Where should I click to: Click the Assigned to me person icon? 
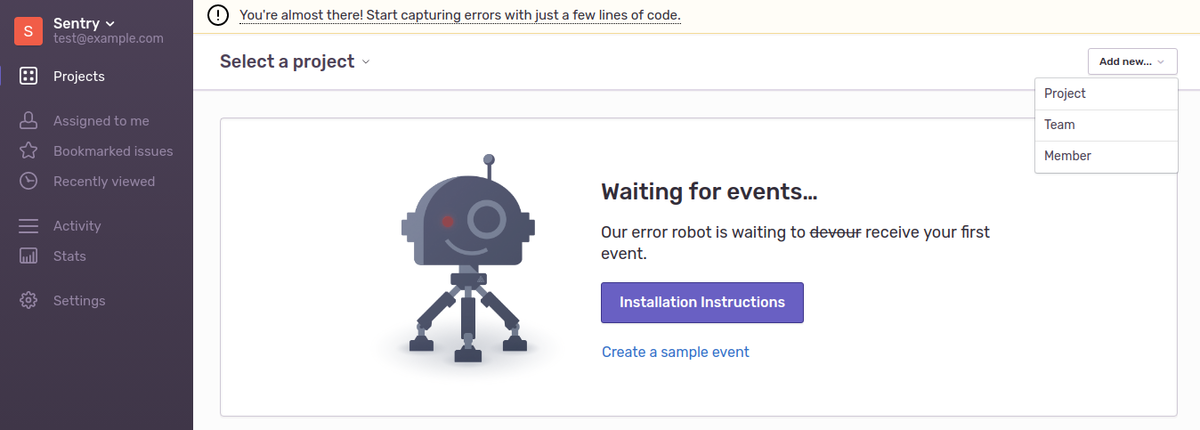(x=29, y=121)
